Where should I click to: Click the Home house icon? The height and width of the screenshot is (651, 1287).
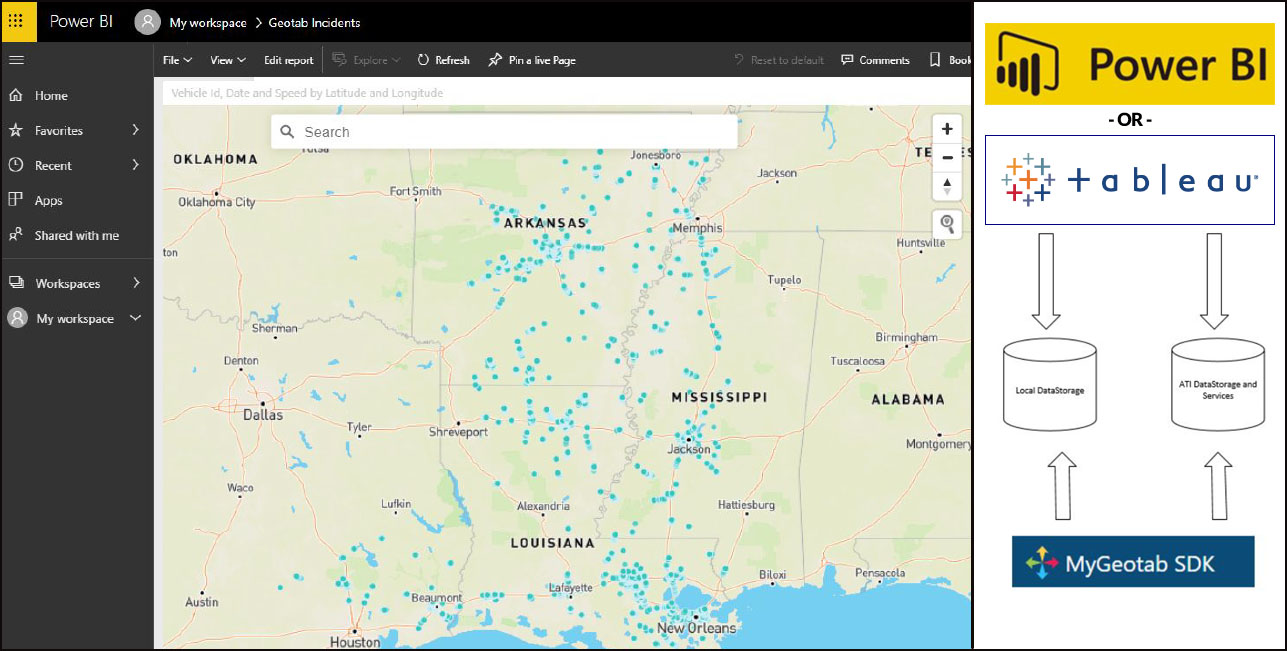[16, 96]
